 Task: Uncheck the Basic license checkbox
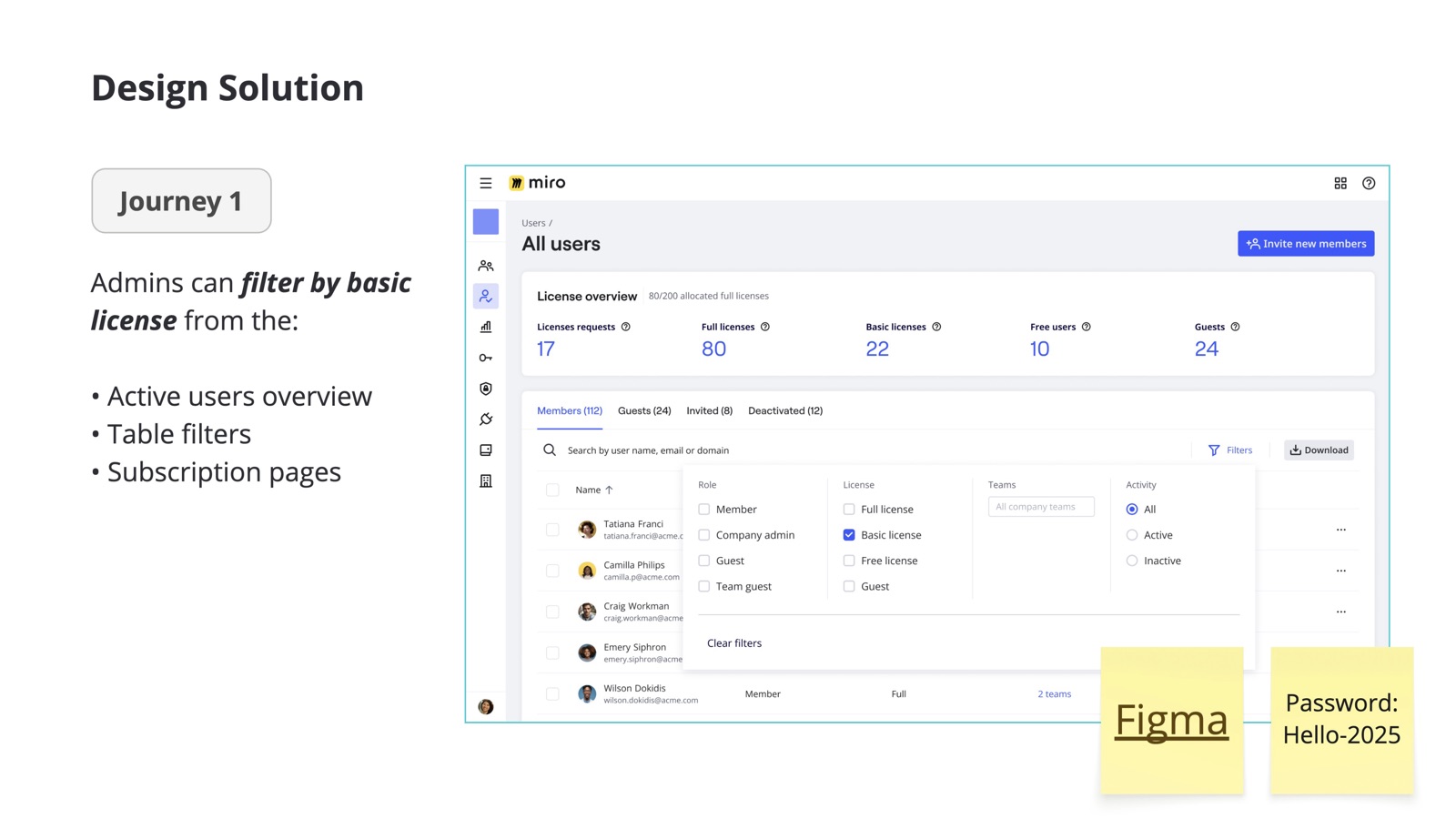click(x=849, y=535)
